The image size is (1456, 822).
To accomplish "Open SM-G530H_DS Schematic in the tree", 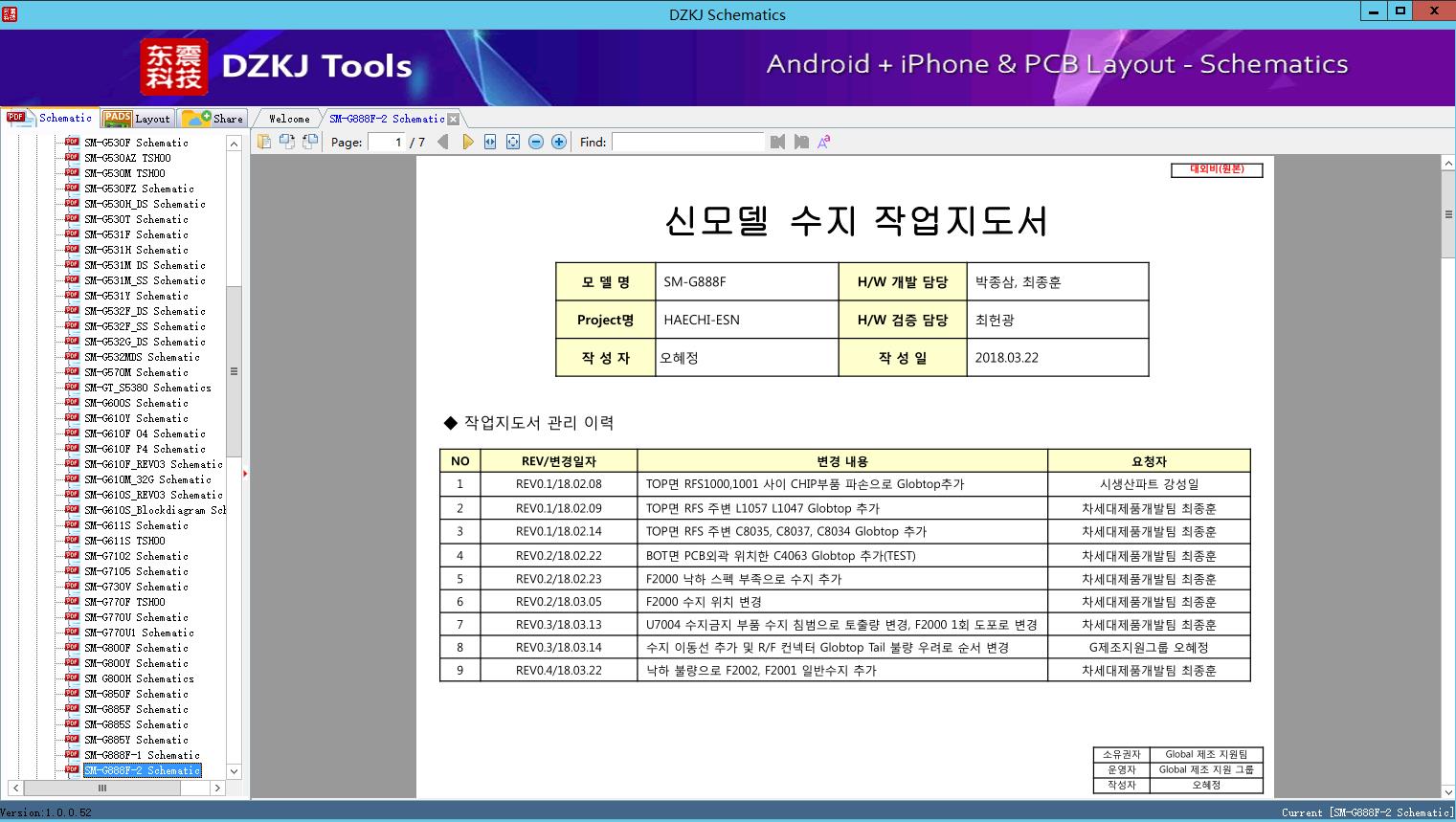I will tap(145, 204).
